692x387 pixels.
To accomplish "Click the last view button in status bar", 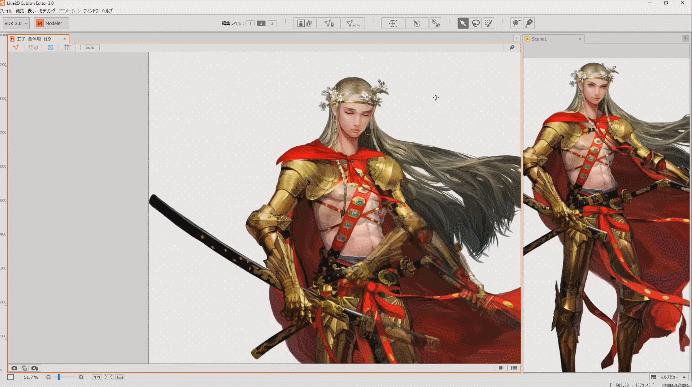I will [120, 377].
